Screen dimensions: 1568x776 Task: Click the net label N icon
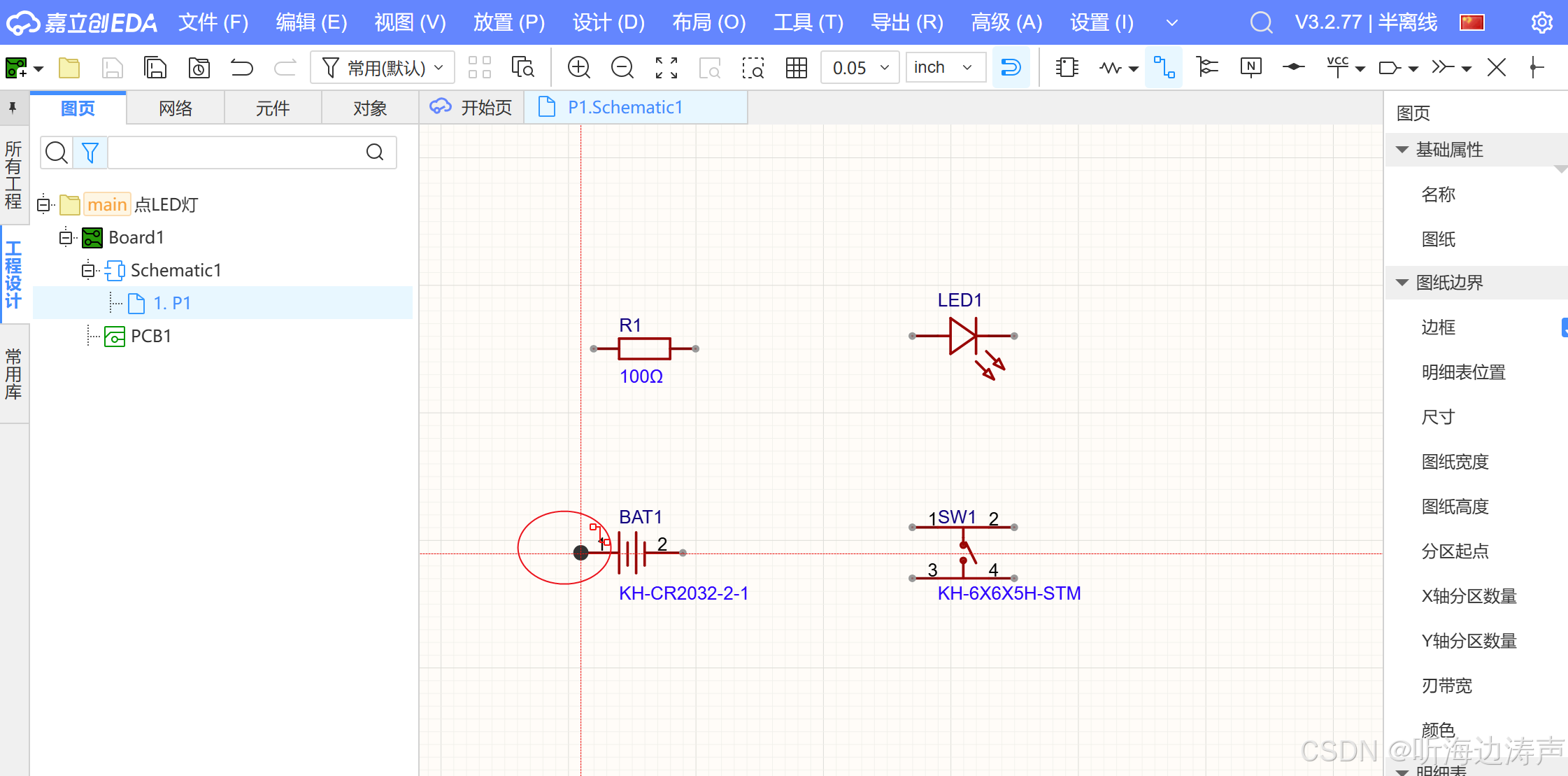click(1250, 68)
